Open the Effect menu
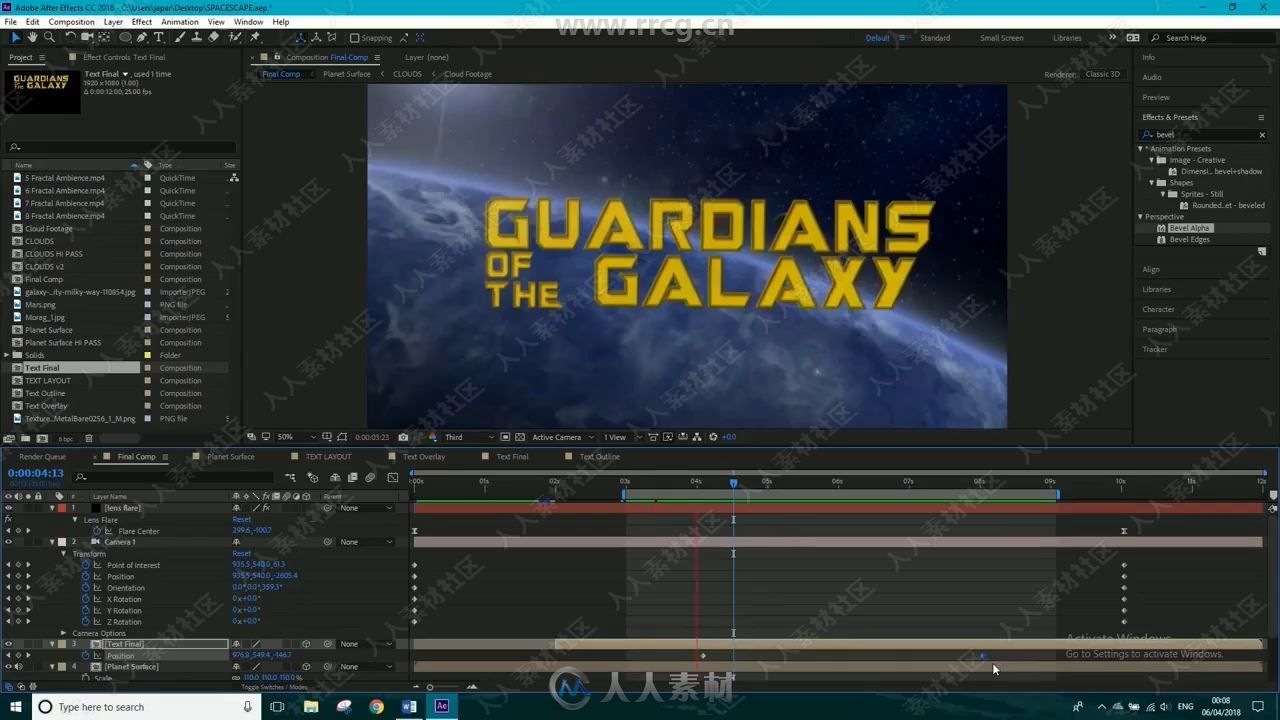This screenshot has height=720, width=1280. click(142, 21)
